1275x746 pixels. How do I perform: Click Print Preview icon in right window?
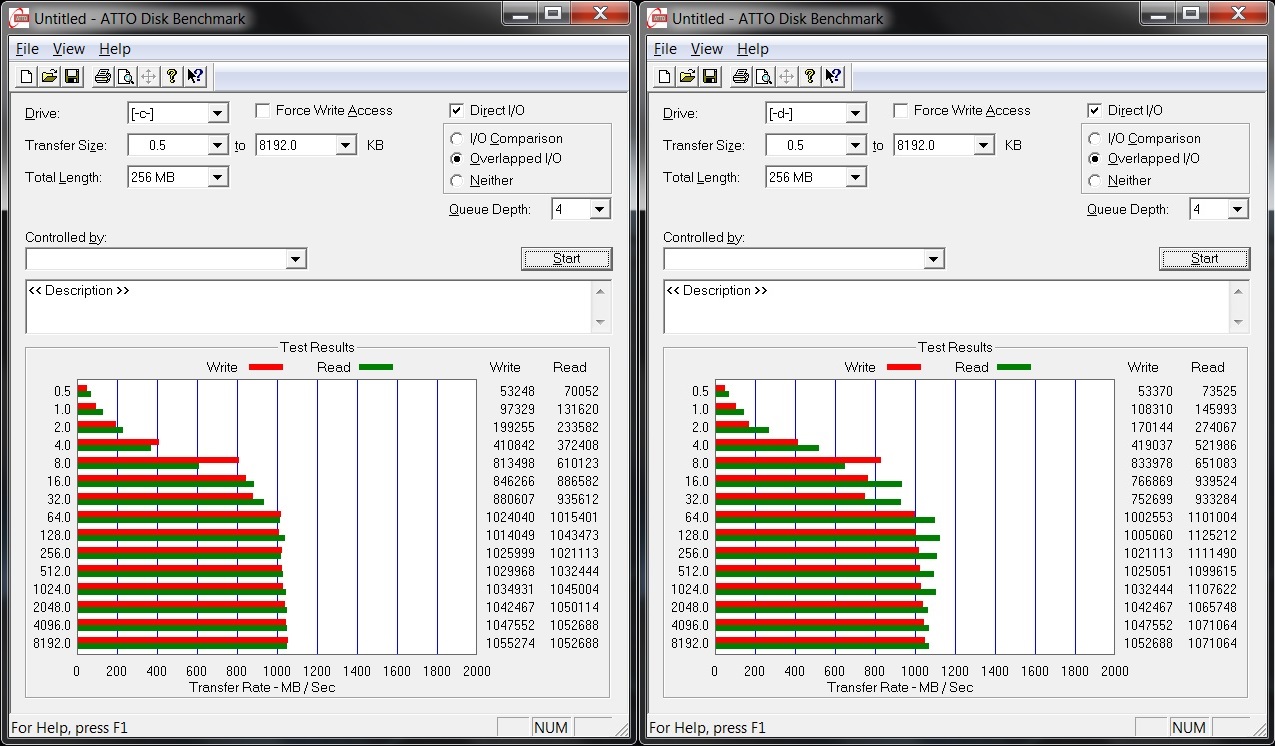click(763, 76)
